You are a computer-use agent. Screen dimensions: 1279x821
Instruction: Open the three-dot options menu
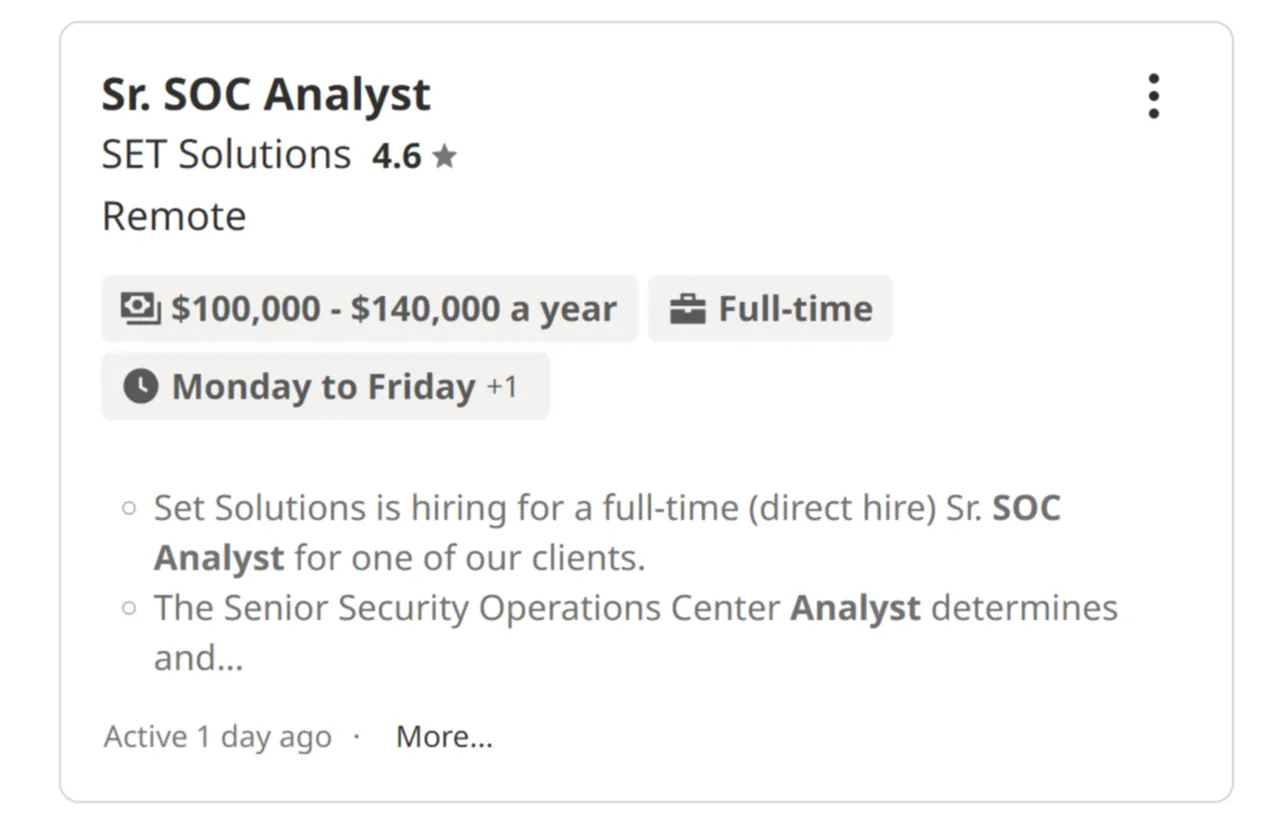point(1153,96)
